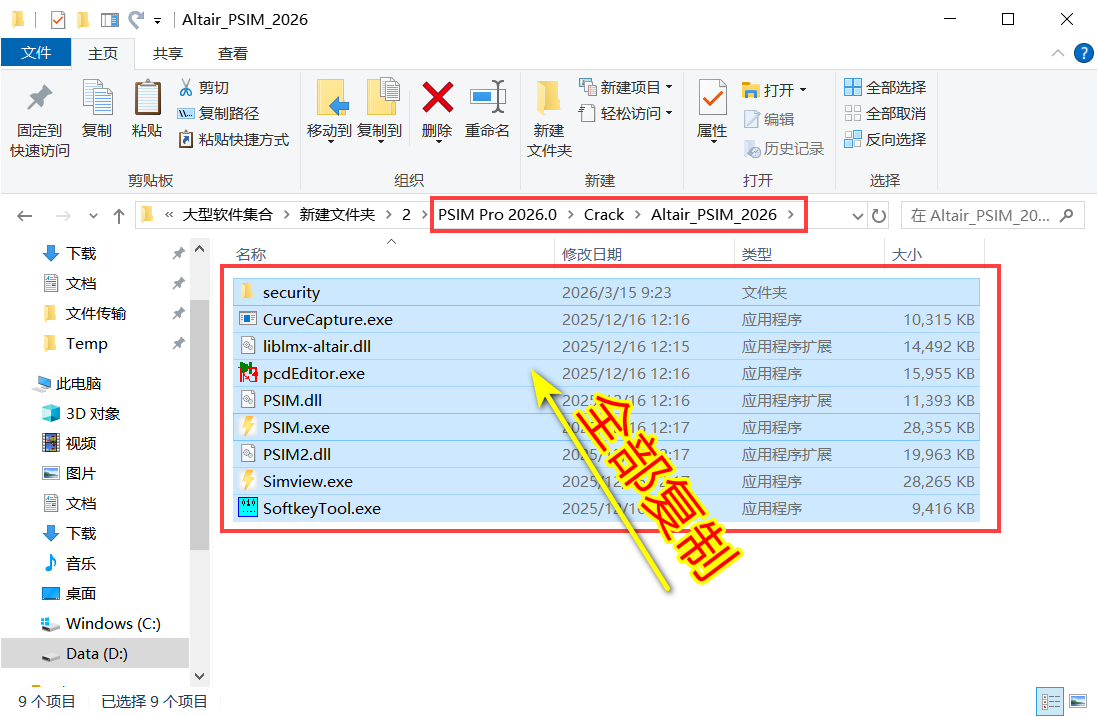The width and height of the screenshot is (1098, 717).
Task: Switch to details view icon in status bar
Action: pos(1050,701)
